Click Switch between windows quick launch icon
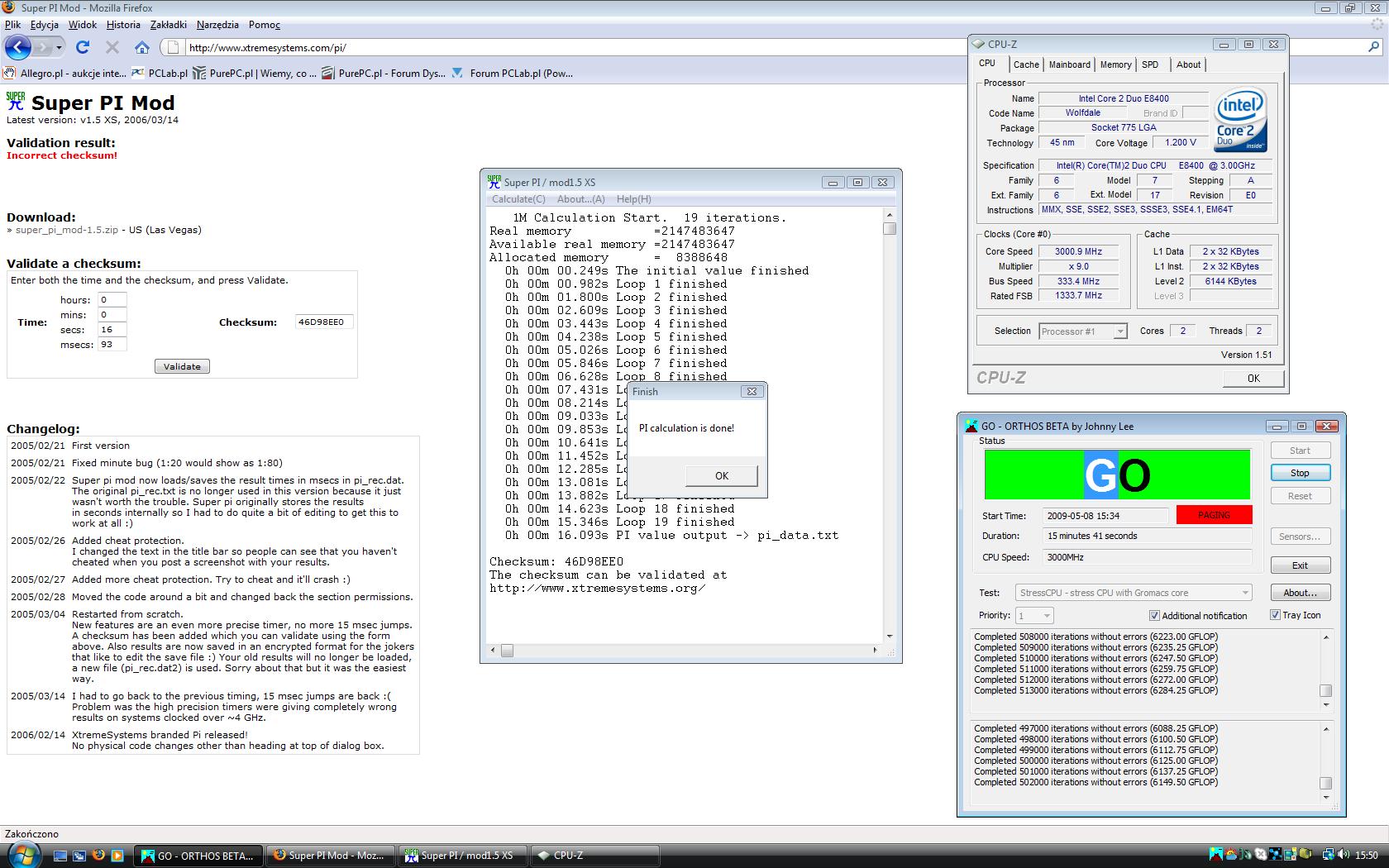Screen dimensions: 1389x868 [79, 856]
